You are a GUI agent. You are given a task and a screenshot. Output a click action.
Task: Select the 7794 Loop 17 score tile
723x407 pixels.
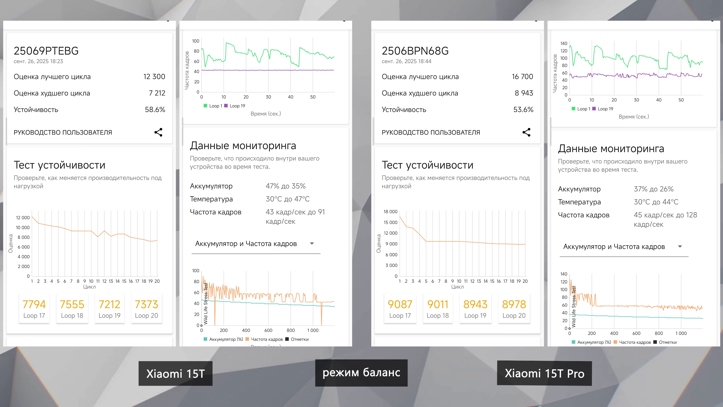34,309
